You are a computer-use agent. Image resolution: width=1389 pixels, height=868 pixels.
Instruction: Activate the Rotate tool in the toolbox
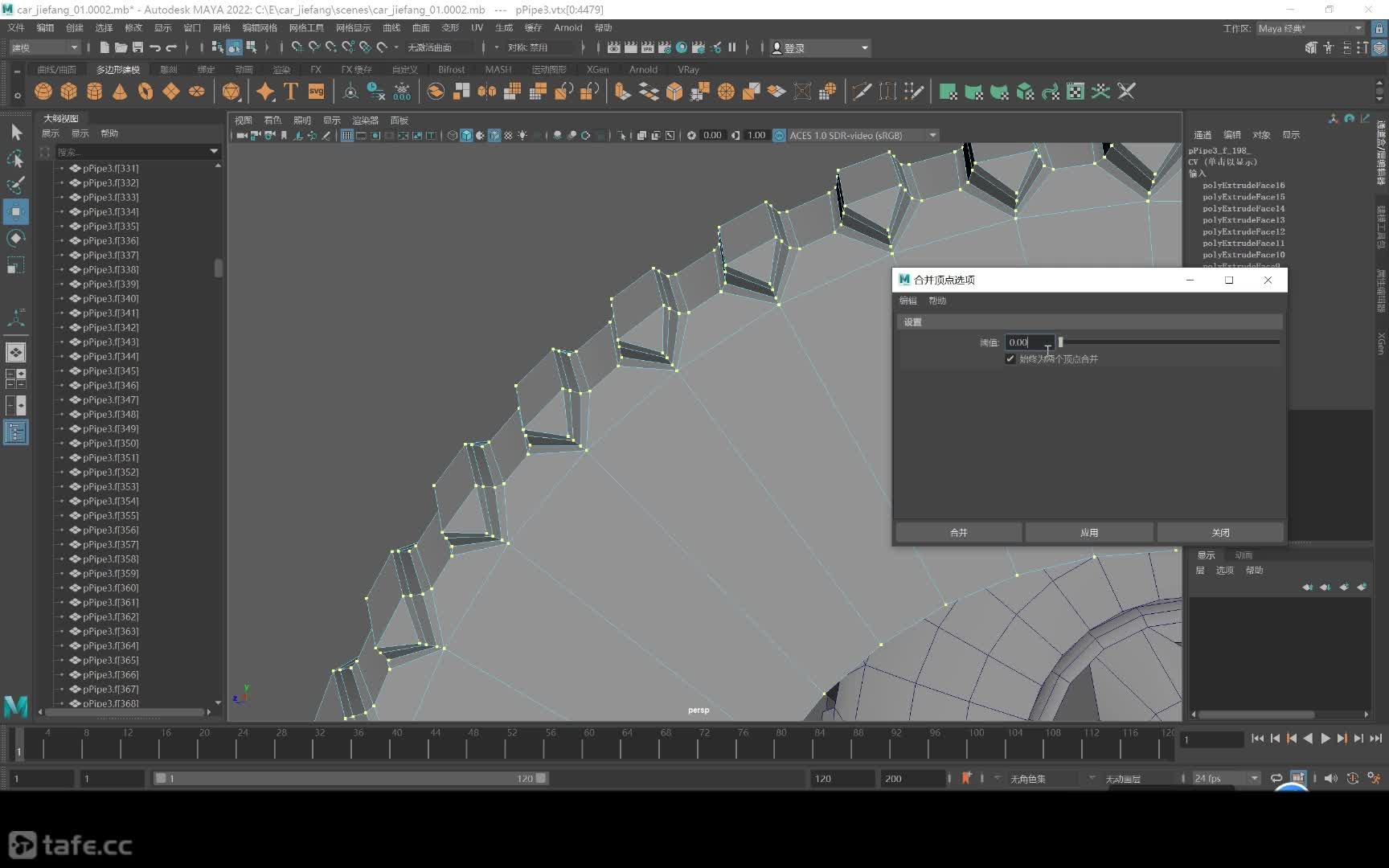pyautogui.click(x=16, y=238)
